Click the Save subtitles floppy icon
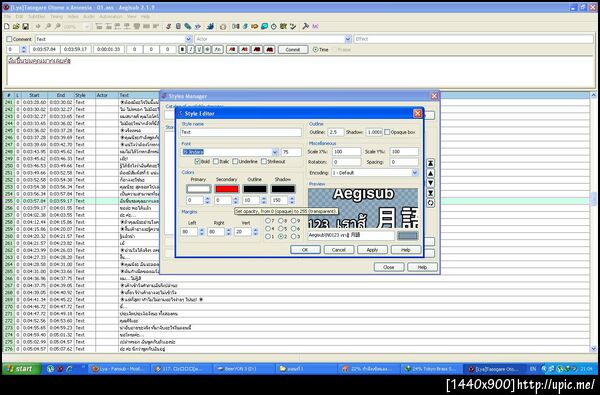 tap(25, 26)
